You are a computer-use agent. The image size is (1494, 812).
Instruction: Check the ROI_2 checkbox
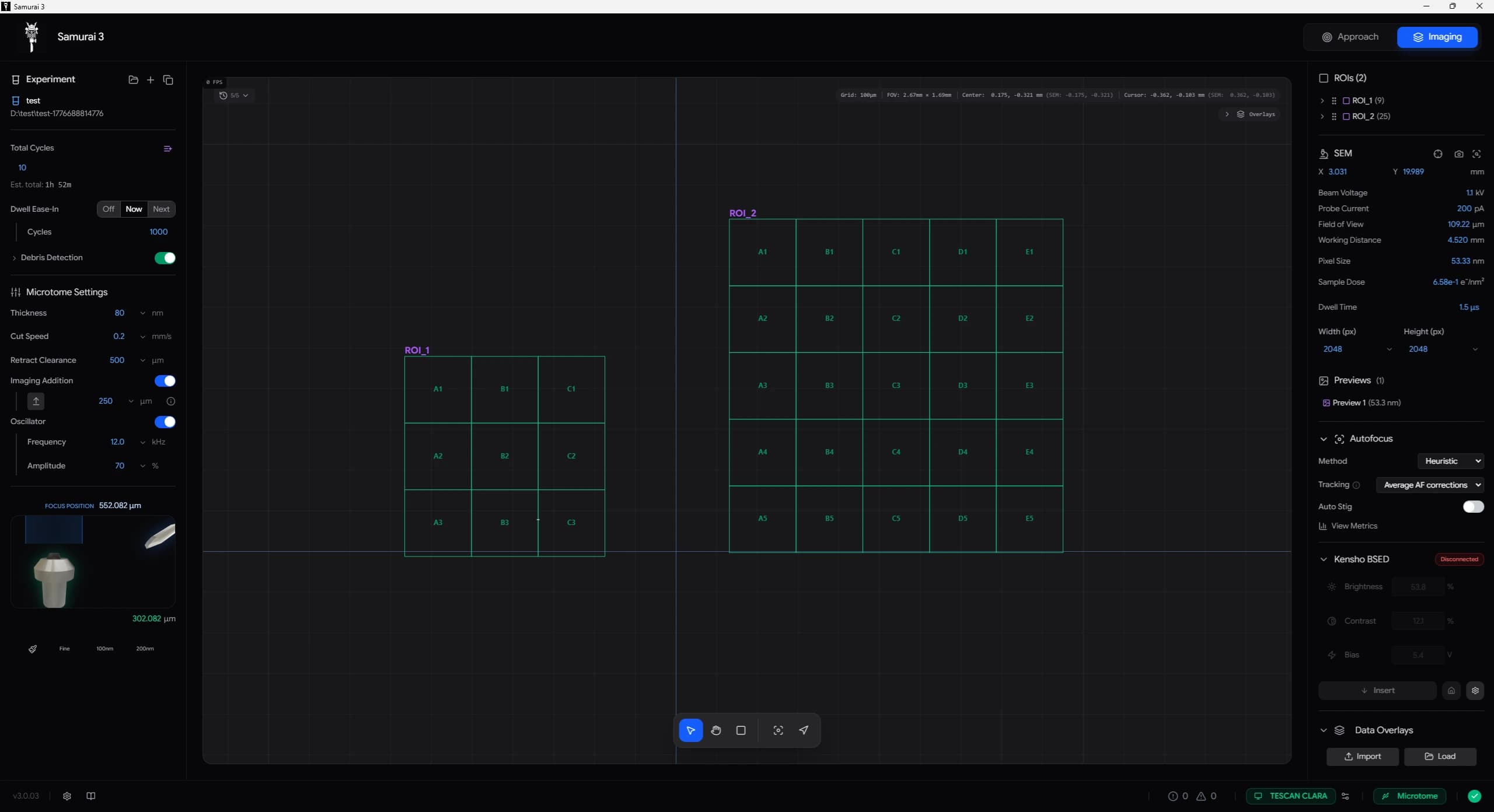click(1346, 117)
